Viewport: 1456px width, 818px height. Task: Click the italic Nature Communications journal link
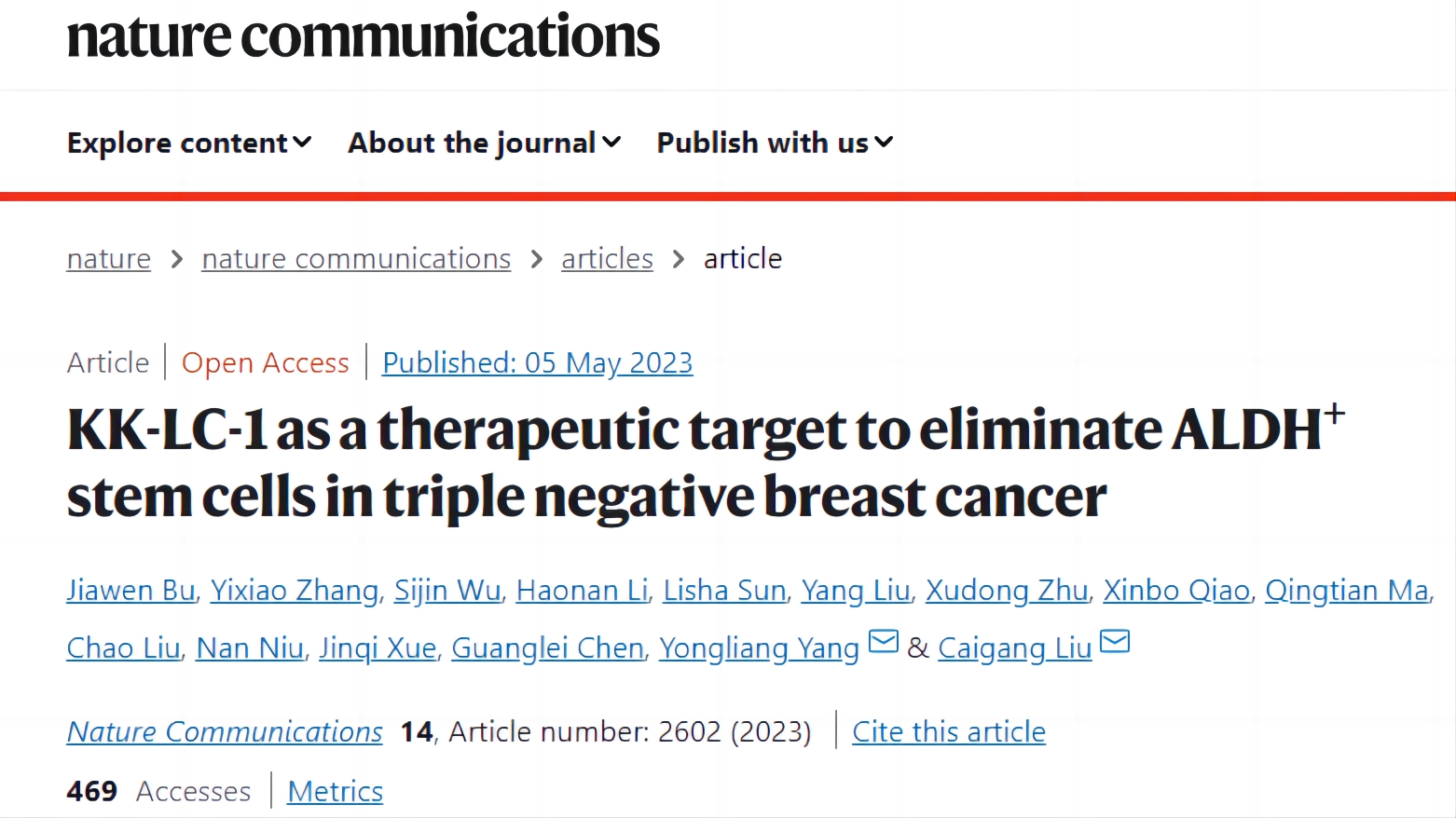click(225, 732)
